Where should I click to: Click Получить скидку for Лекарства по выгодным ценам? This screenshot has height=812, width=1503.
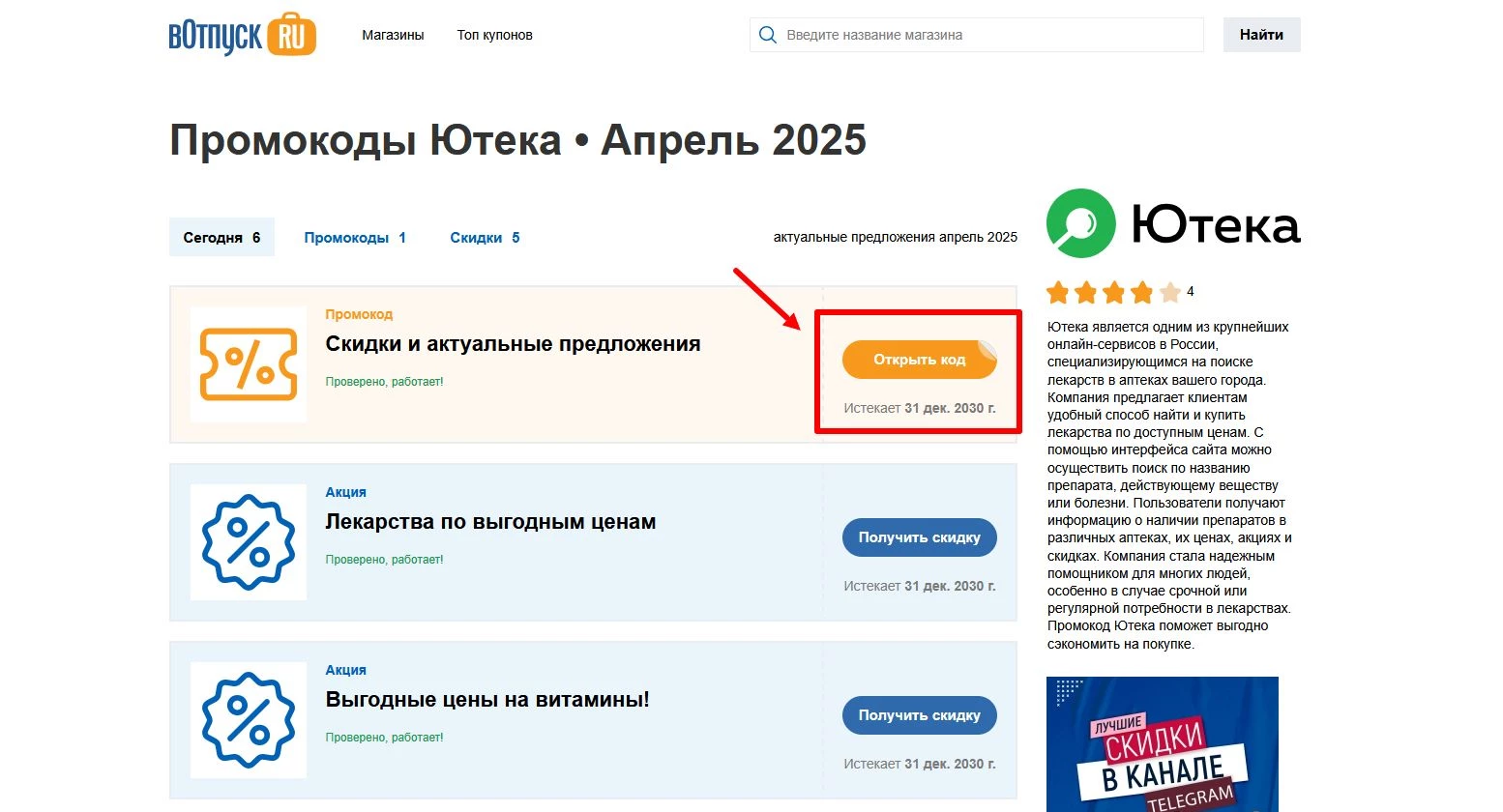(918, 537)
